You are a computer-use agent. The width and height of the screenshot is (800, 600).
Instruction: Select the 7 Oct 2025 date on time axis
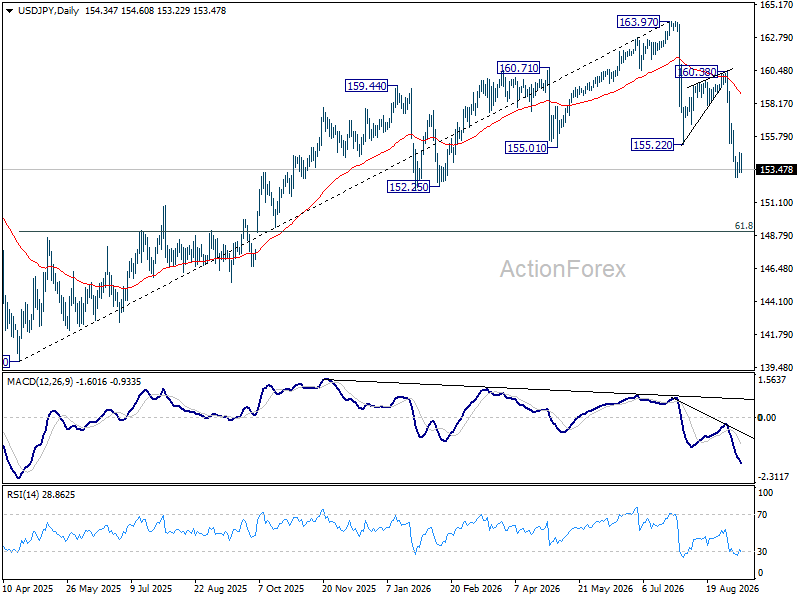pos(281,589)
